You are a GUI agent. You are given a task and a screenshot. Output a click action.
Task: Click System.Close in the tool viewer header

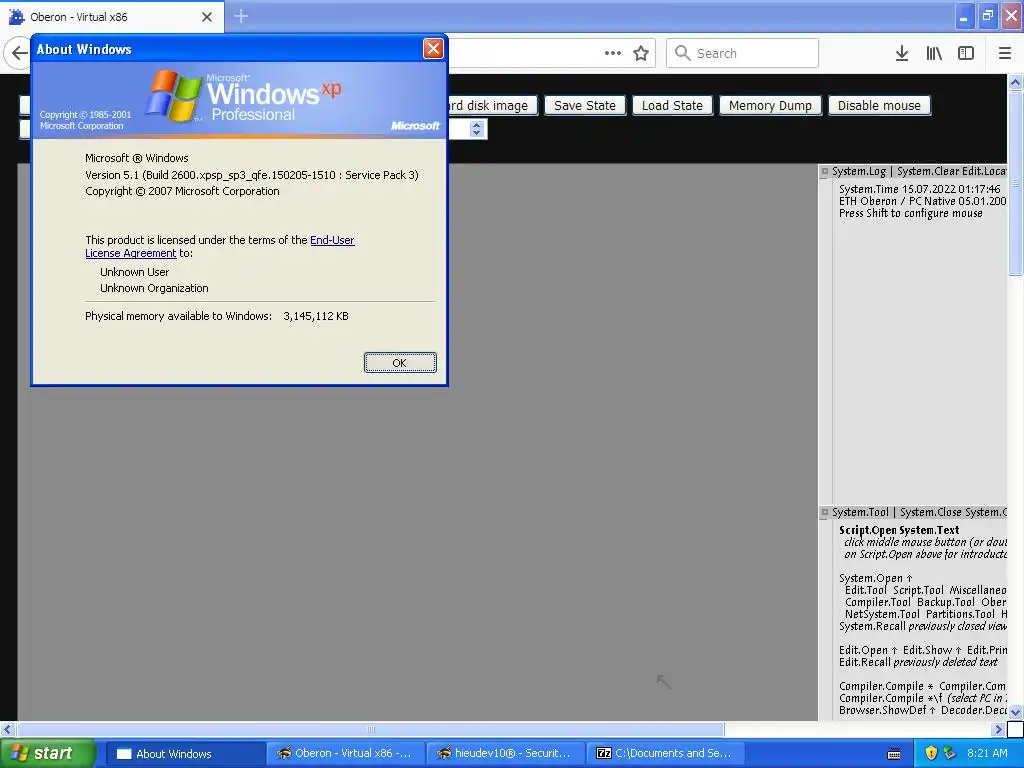[x=931, y=512]
